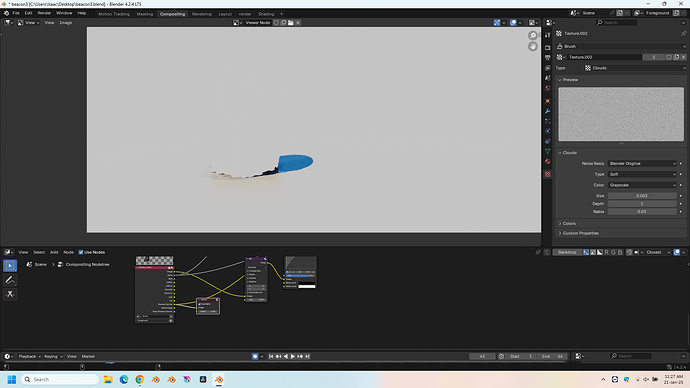Click the Marker menu in timeline

coord(88,356)
